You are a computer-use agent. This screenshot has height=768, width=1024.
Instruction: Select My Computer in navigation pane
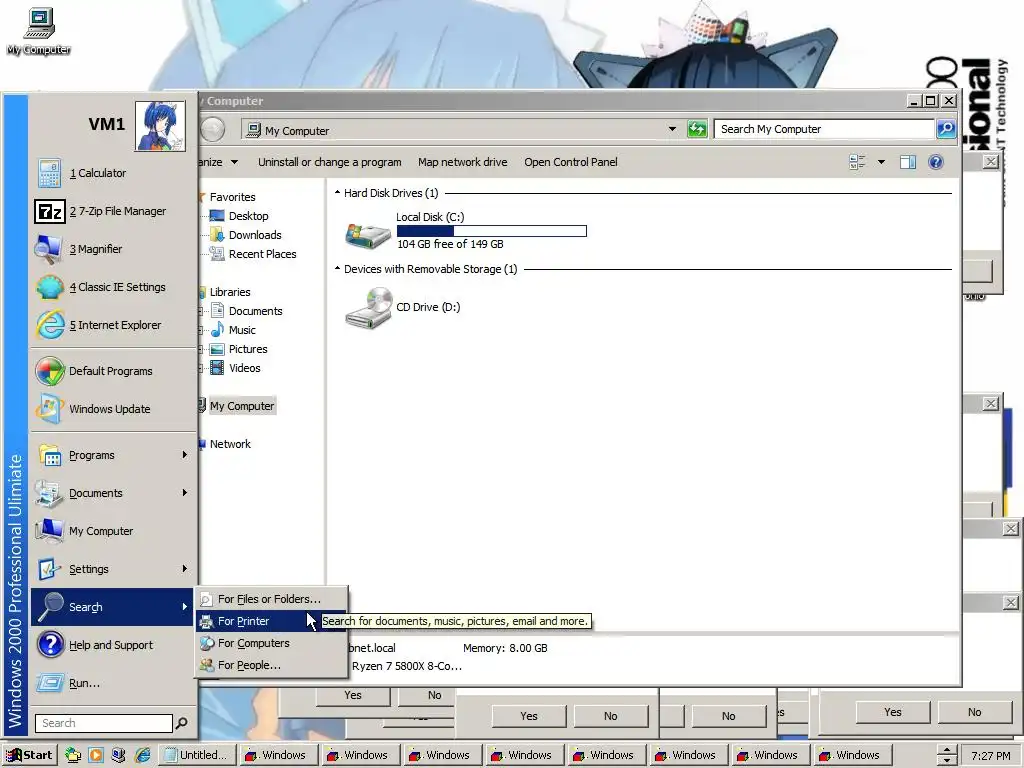242,406
